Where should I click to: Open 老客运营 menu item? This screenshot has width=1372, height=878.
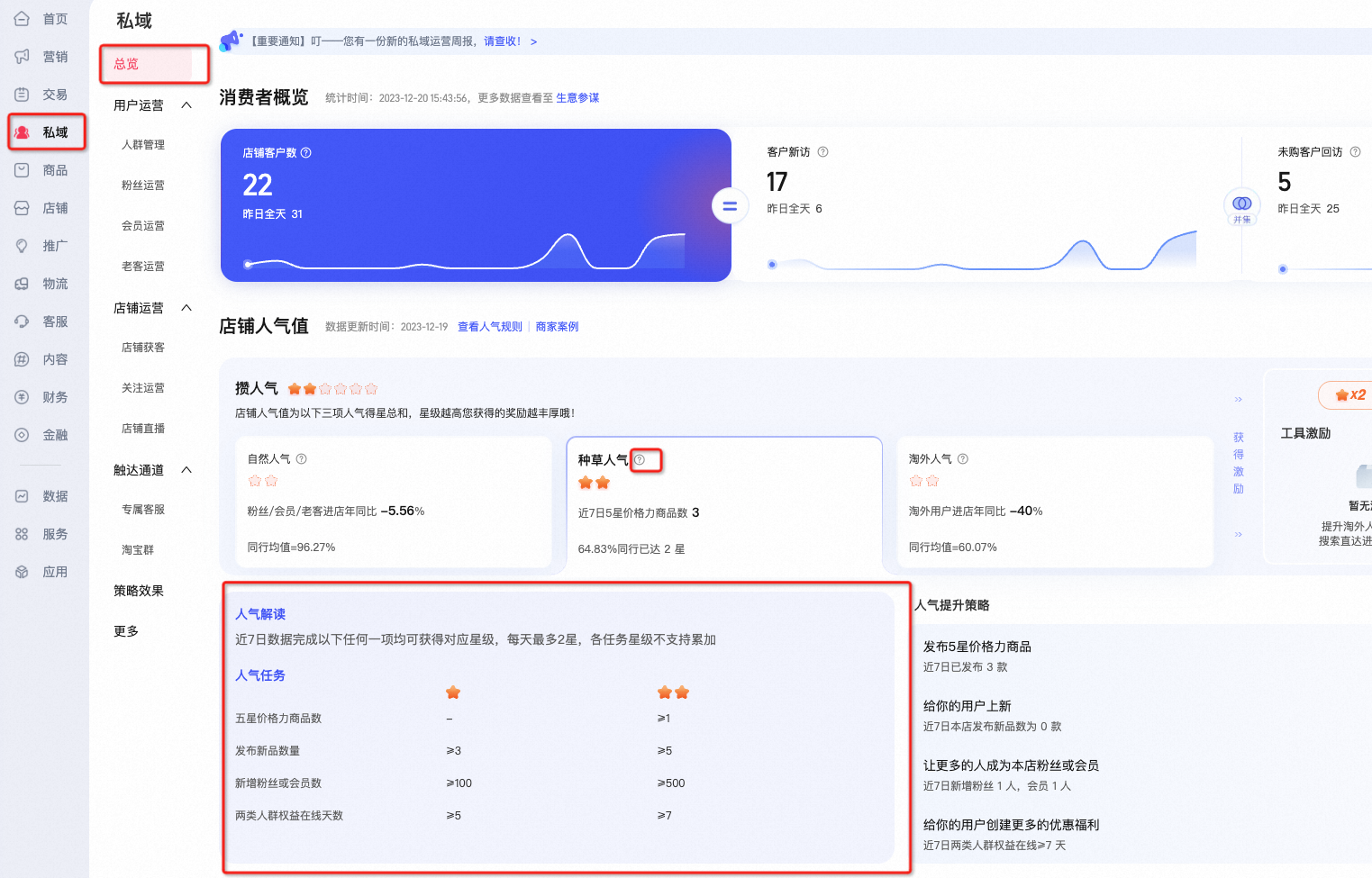(143, 266)
